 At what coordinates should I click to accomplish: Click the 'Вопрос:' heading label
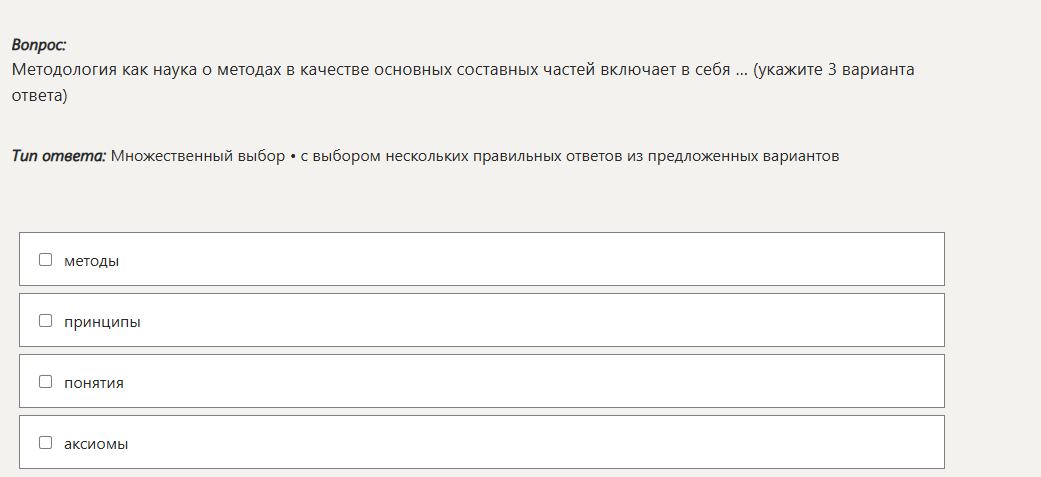39,45
